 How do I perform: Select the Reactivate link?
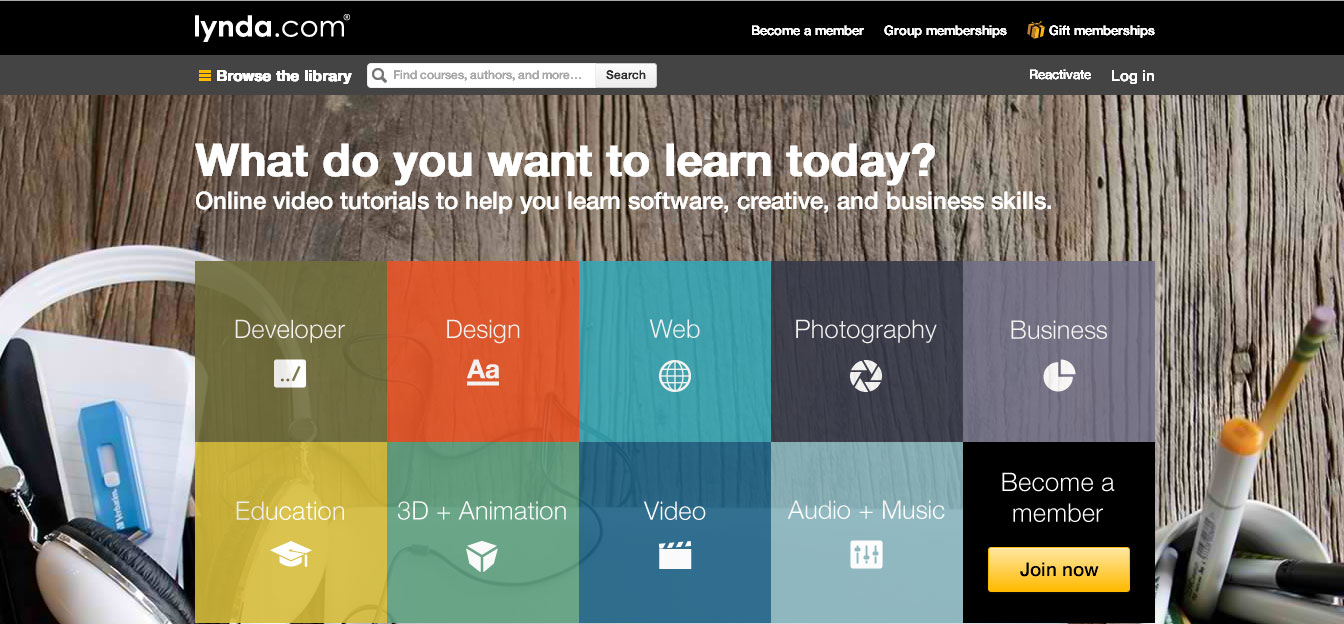(x=1060, y=75)
